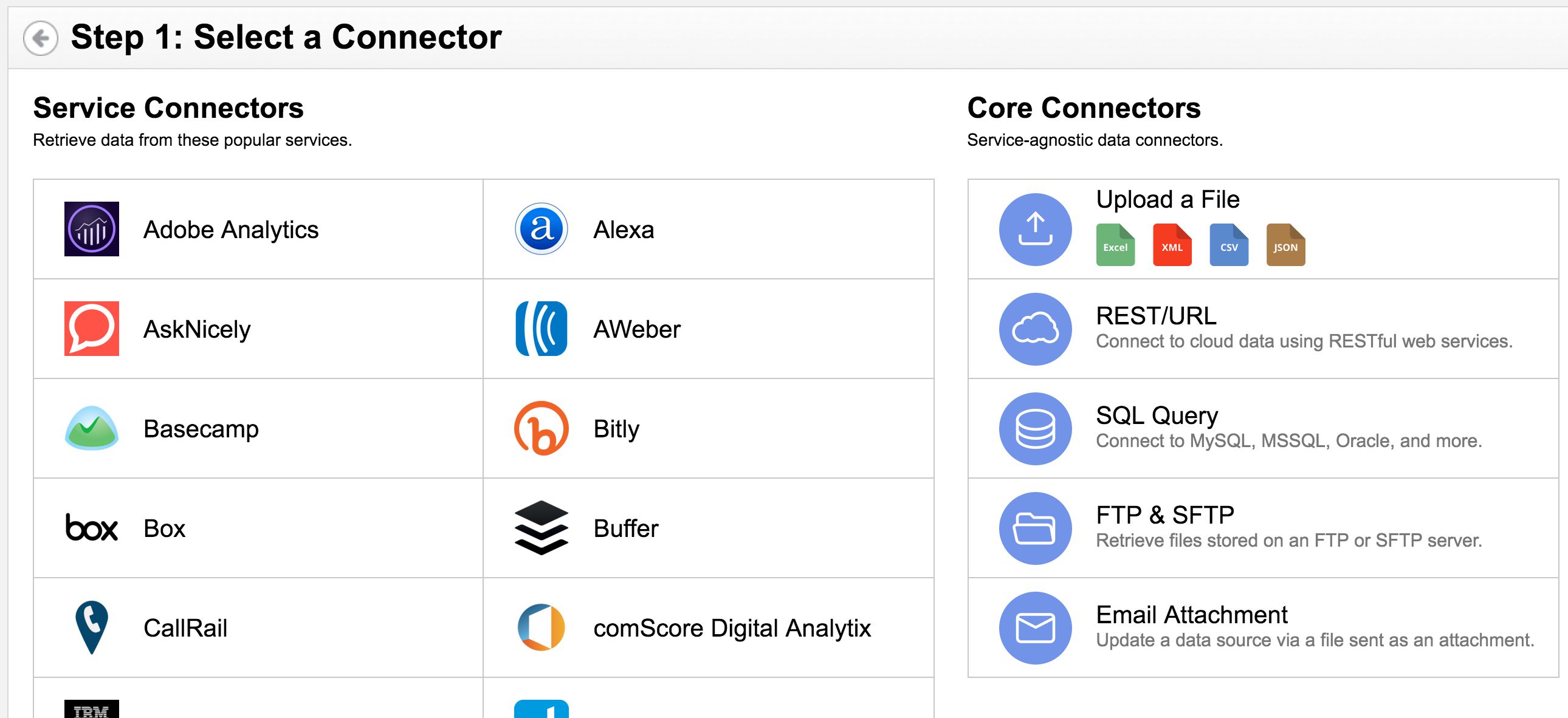The height and width of the screenshot is (718, 1568).
Task: Go back using the arrow button
Action: point(41,38)
